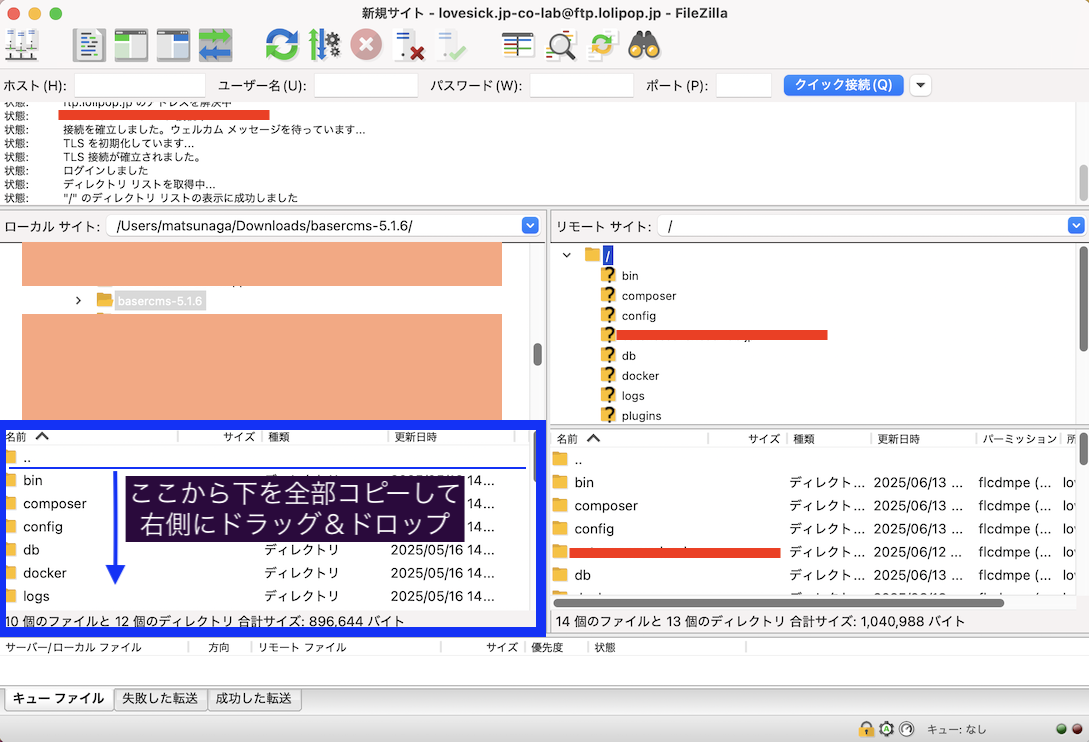Screen dimensions: 1089x742
Task: Toggle the synchronized browsing icon
Action: pyautogui.click(x=602, y=46)
